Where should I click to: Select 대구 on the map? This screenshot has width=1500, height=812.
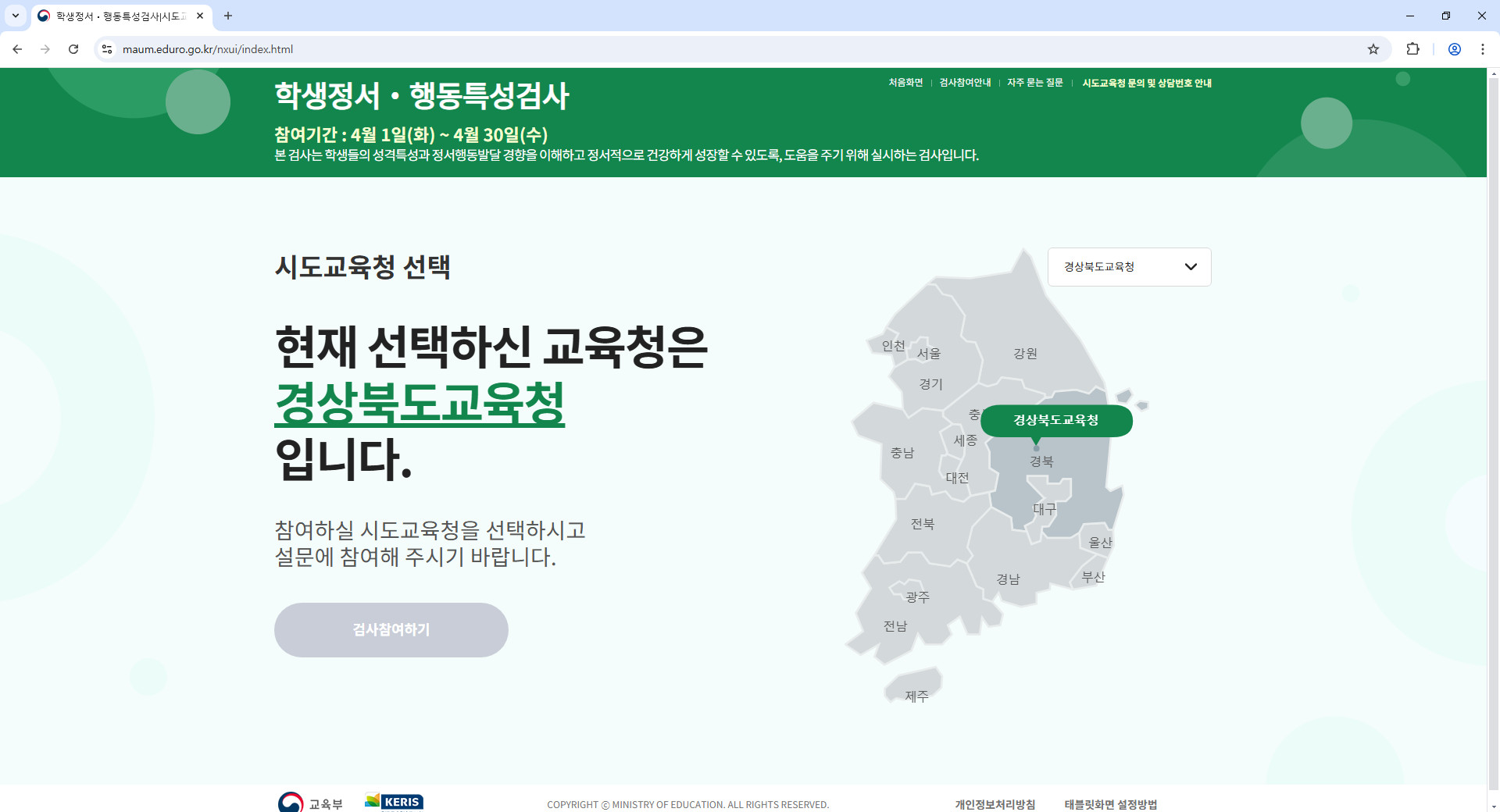(x=1045, y=509)
